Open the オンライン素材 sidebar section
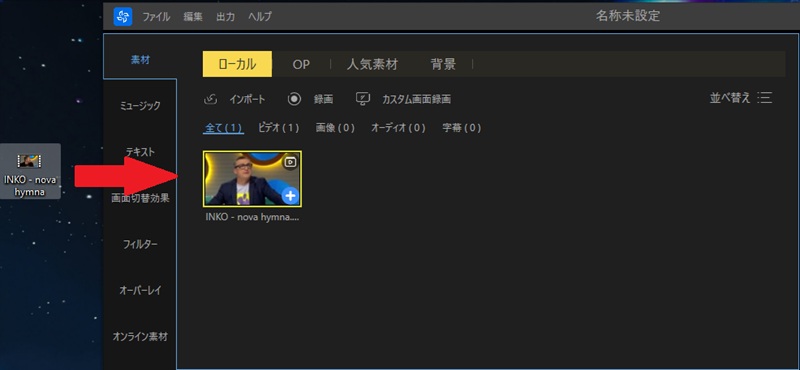The height and width of the screenshot is (370, 800). [140, 337]
